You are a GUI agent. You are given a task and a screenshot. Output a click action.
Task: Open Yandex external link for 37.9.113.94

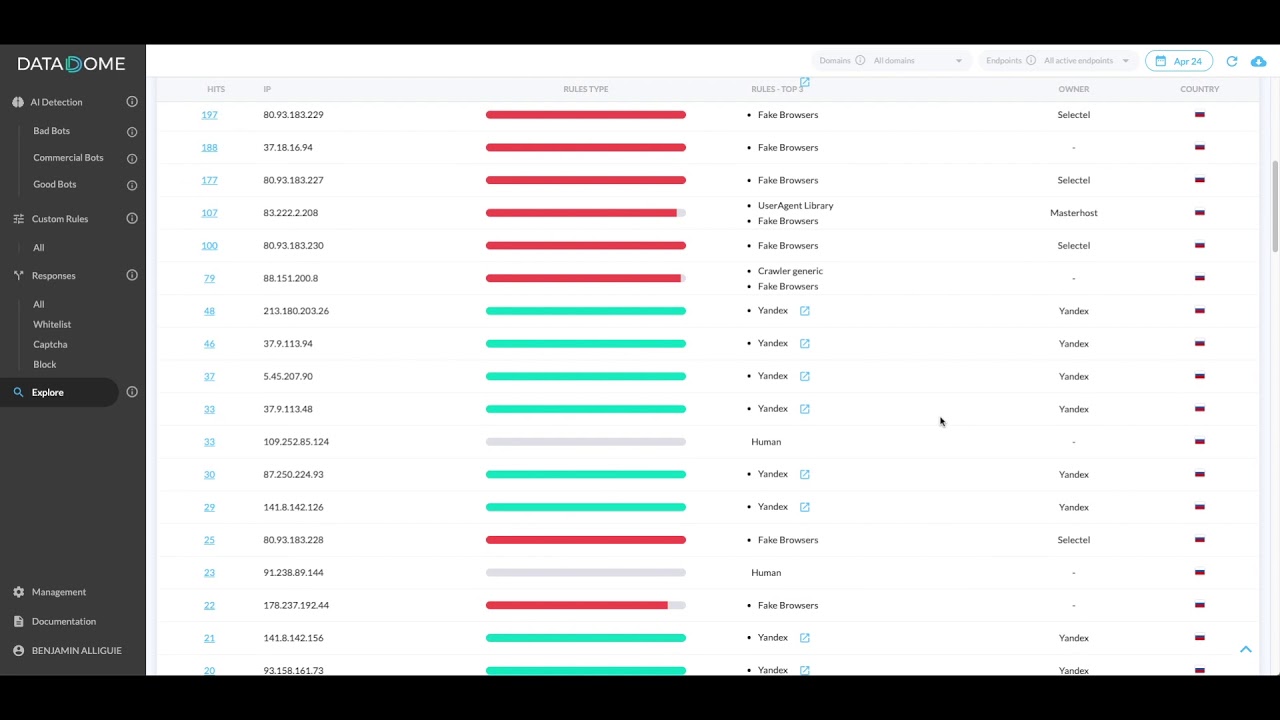(805, 343)
